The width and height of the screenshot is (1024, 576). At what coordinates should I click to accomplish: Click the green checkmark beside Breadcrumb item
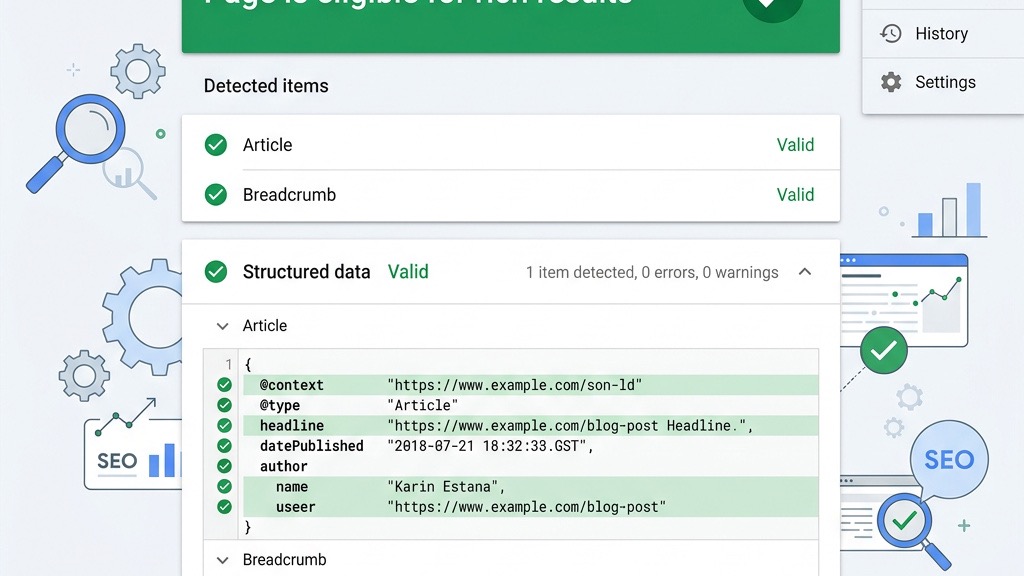(216, 195)
